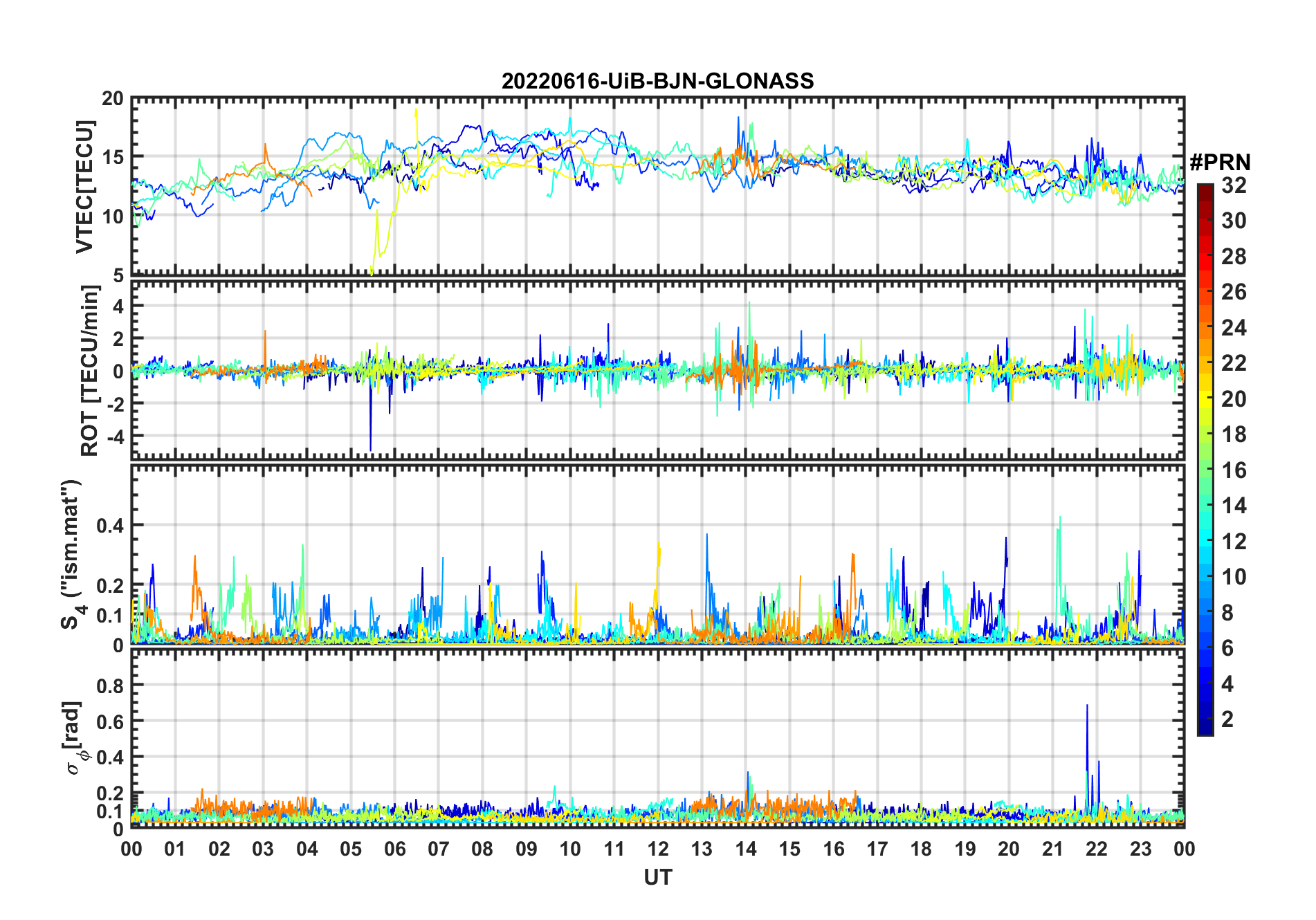Select the 12 hour tick on x-axis
The width and height of the screenshot is (1316, 920).
[658, 849]
